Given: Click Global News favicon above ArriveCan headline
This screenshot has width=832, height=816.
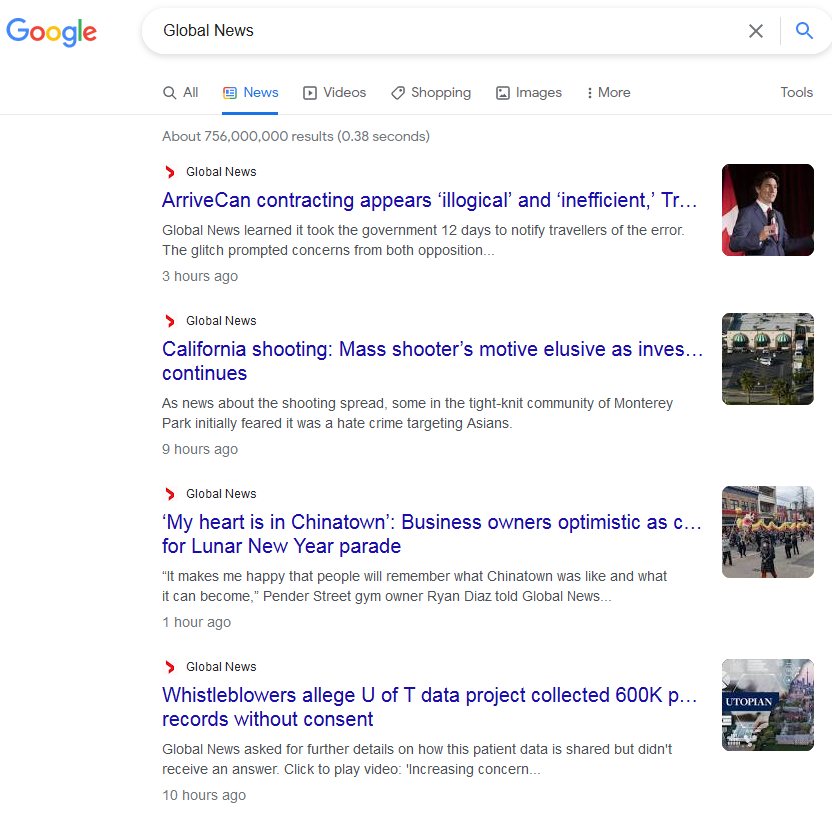Looking at the screenshot, I should (170, 172).
